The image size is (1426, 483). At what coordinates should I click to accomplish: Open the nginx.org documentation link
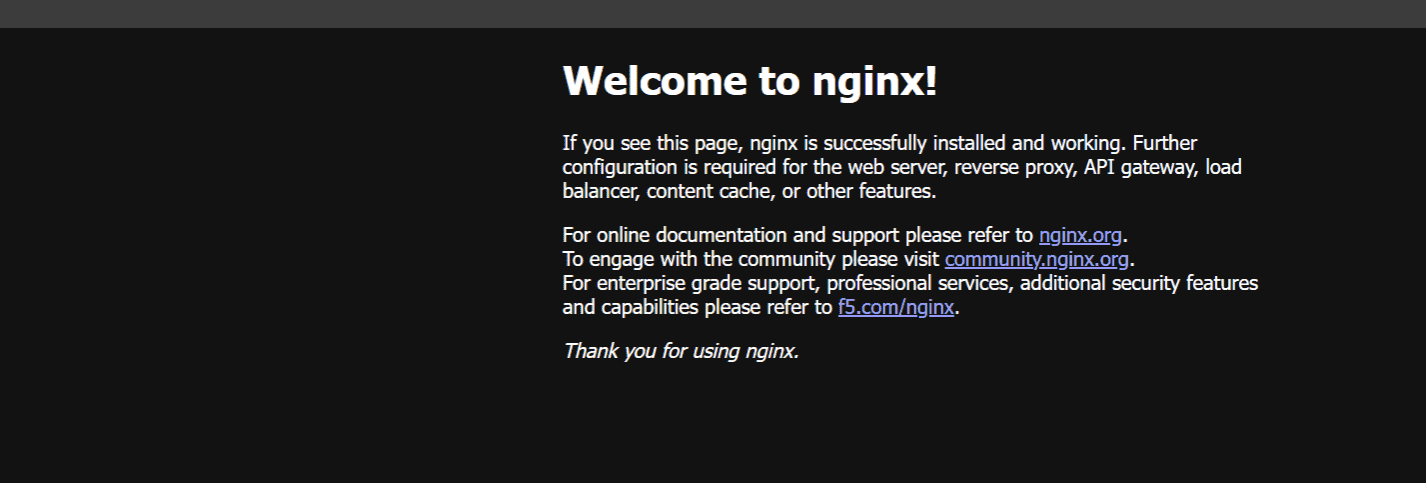(1080, 236)
